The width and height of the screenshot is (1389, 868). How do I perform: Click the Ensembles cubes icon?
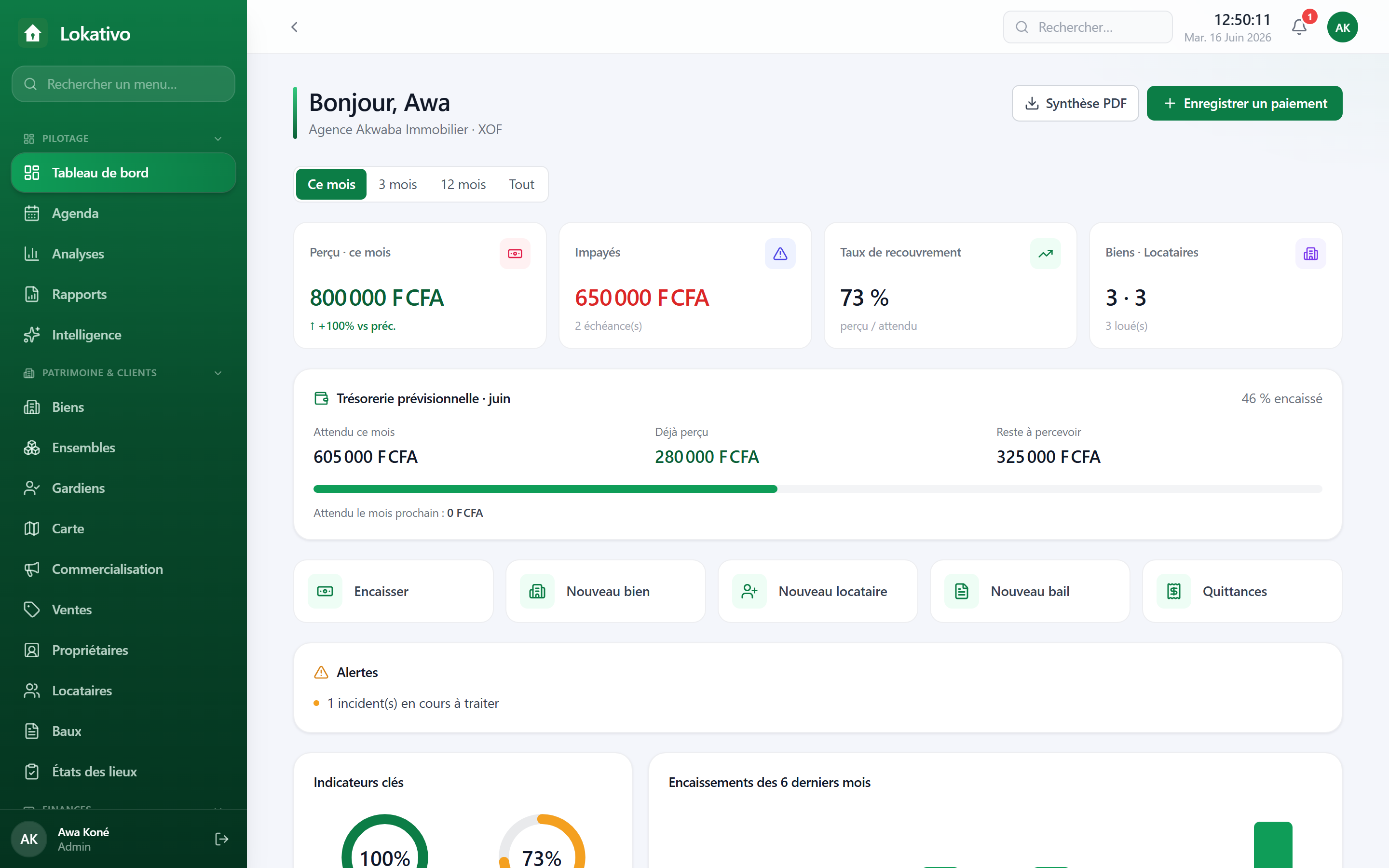[31, 447]
